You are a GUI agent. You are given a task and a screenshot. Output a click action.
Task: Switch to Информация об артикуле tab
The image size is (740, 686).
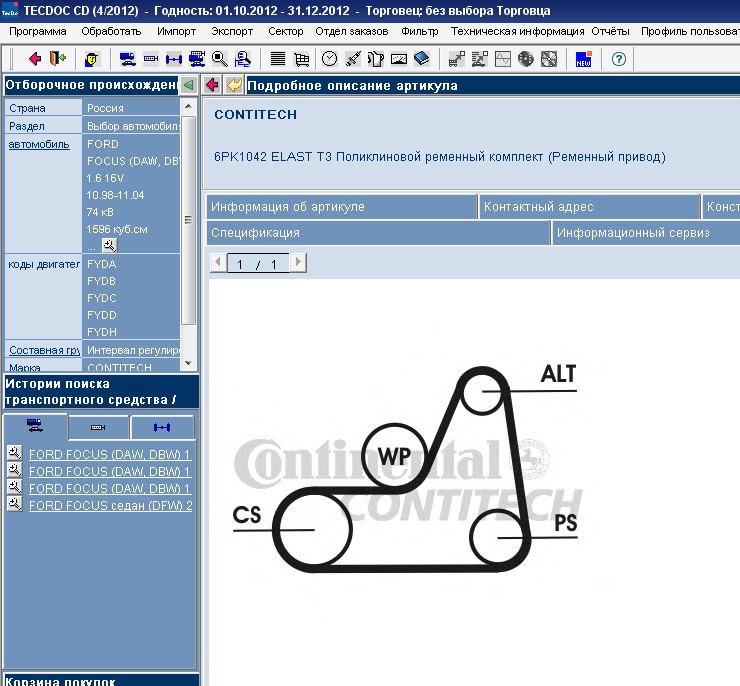342,207
